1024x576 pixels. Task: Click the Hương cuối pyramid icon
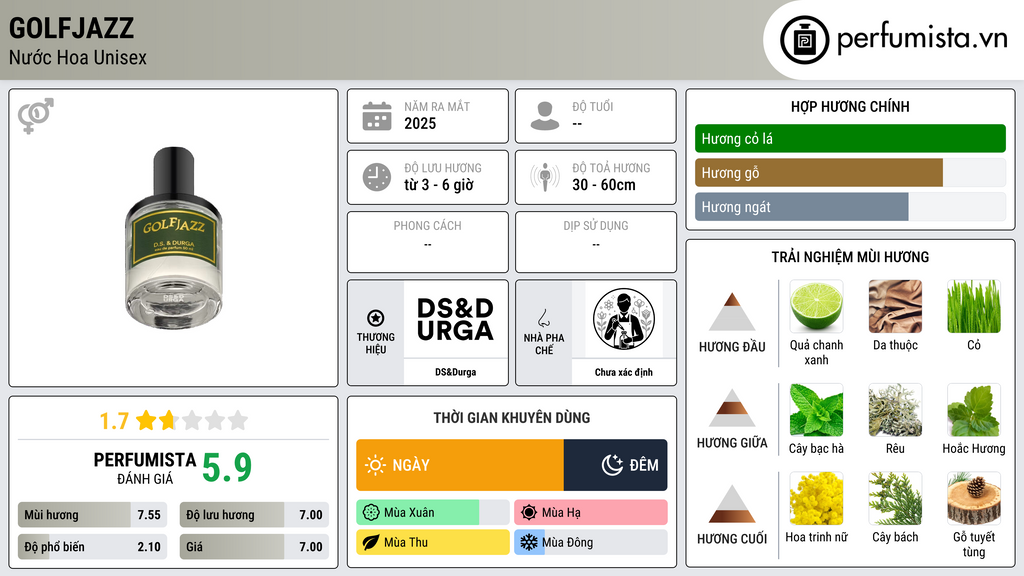[x=732, y=504]
